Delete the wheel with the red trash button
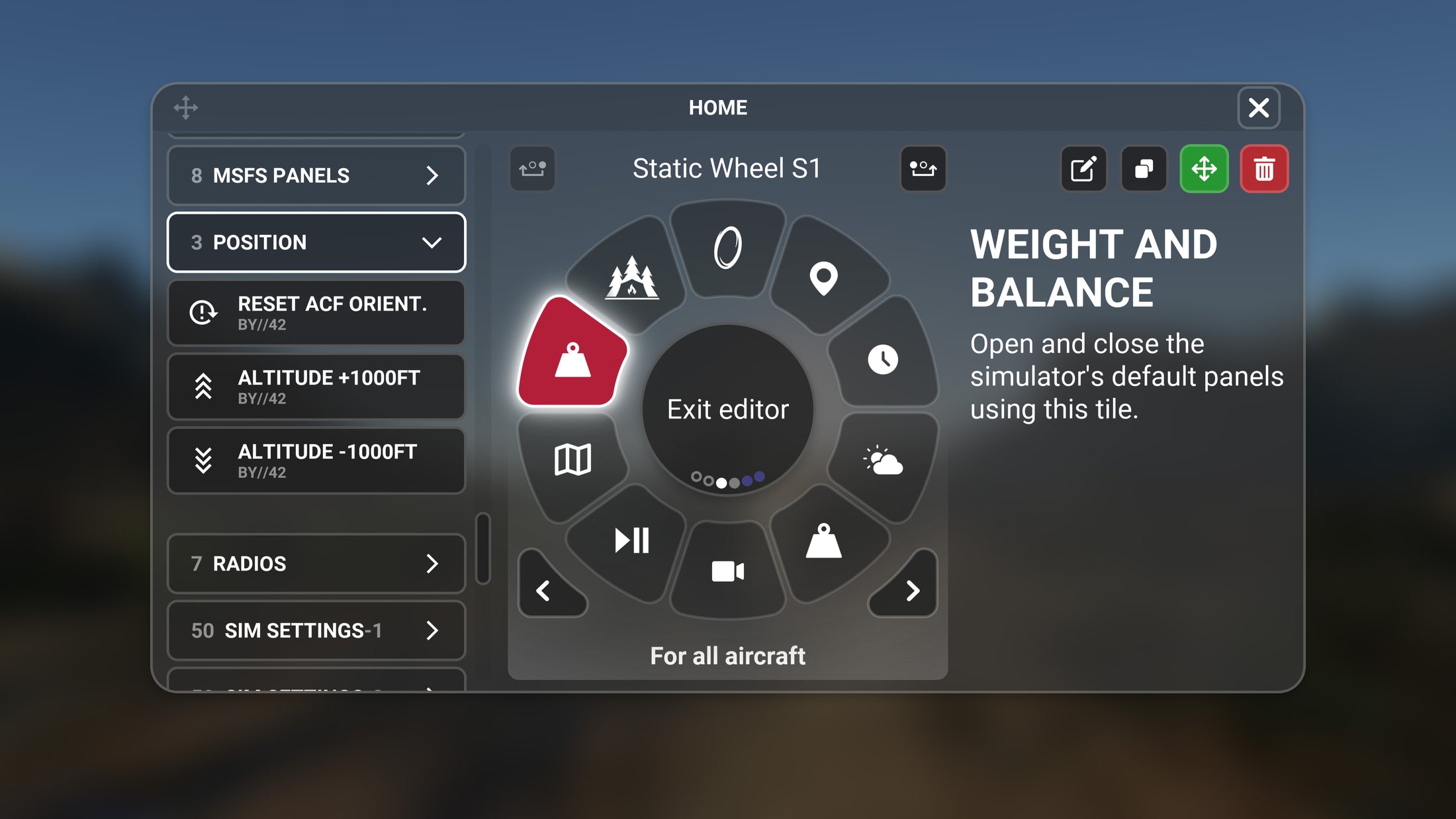Image resolution: width=1456 pixels, height=819 pixels. 1264,169
